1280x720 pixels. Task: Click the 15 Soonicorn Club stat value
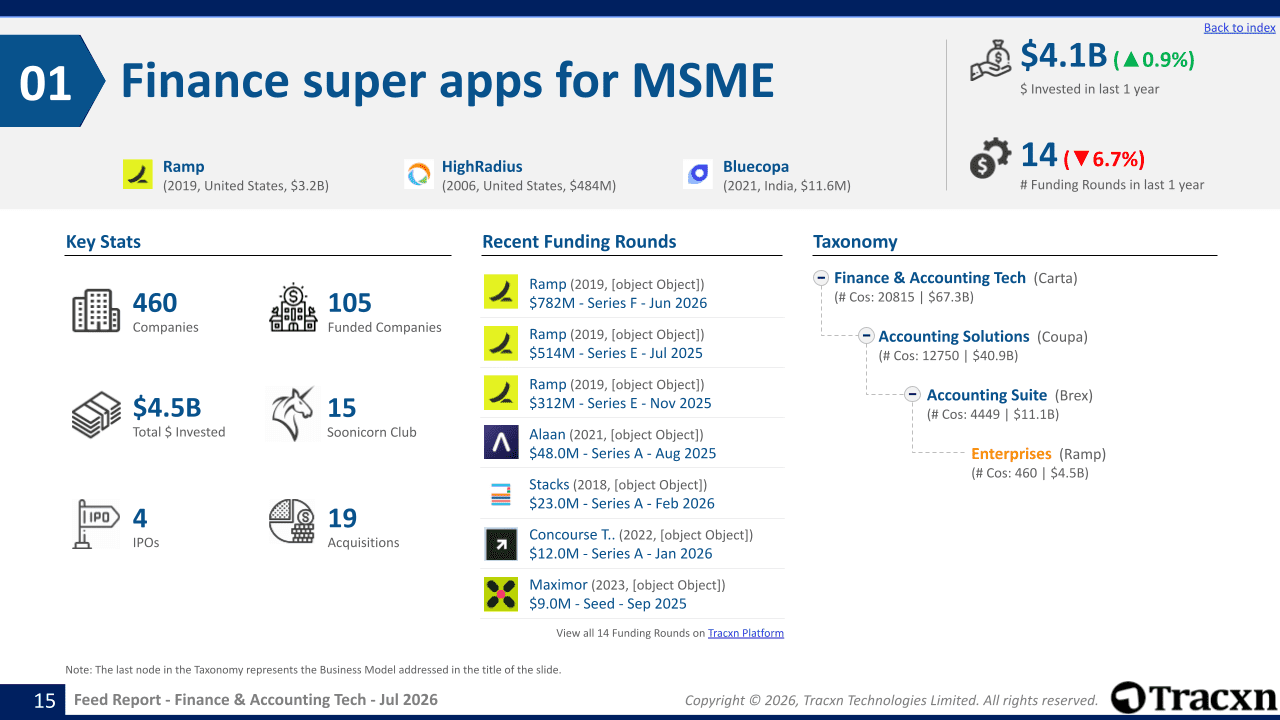point(342,407)
